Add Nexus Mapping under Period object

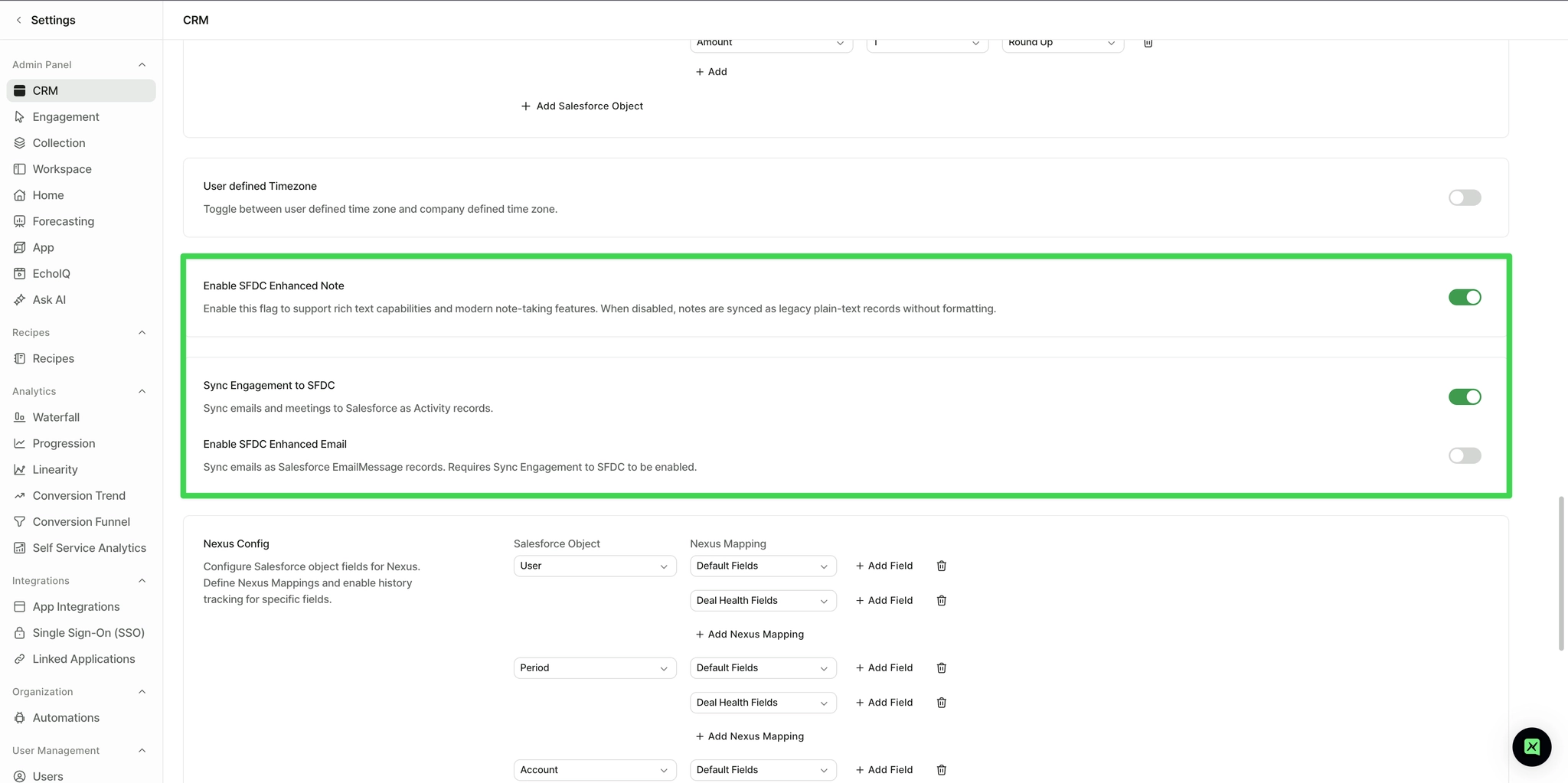[750, 736]
